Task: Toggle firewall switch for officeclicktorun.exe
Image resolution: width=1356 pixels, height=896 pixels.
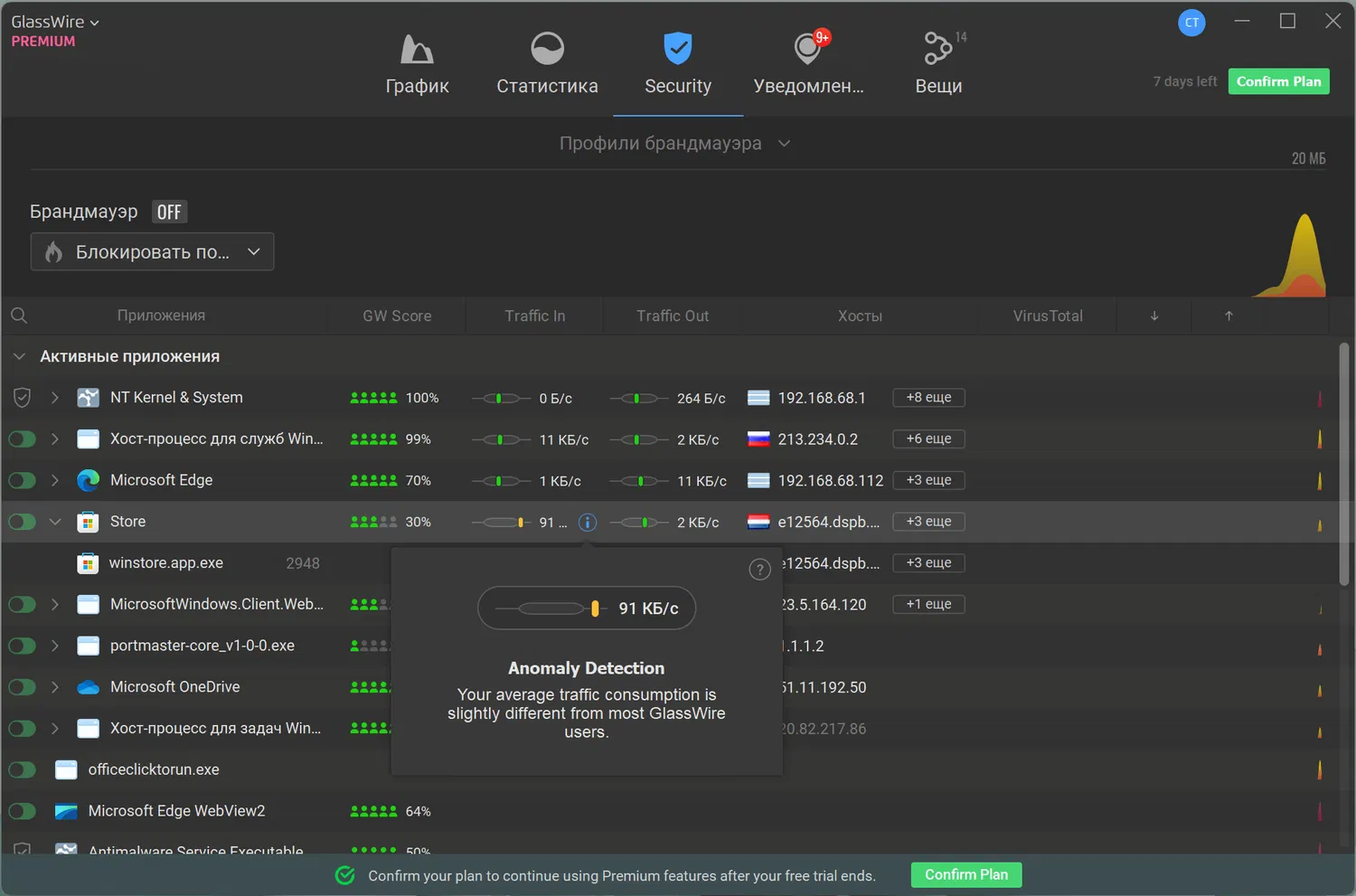Action: 22,769
